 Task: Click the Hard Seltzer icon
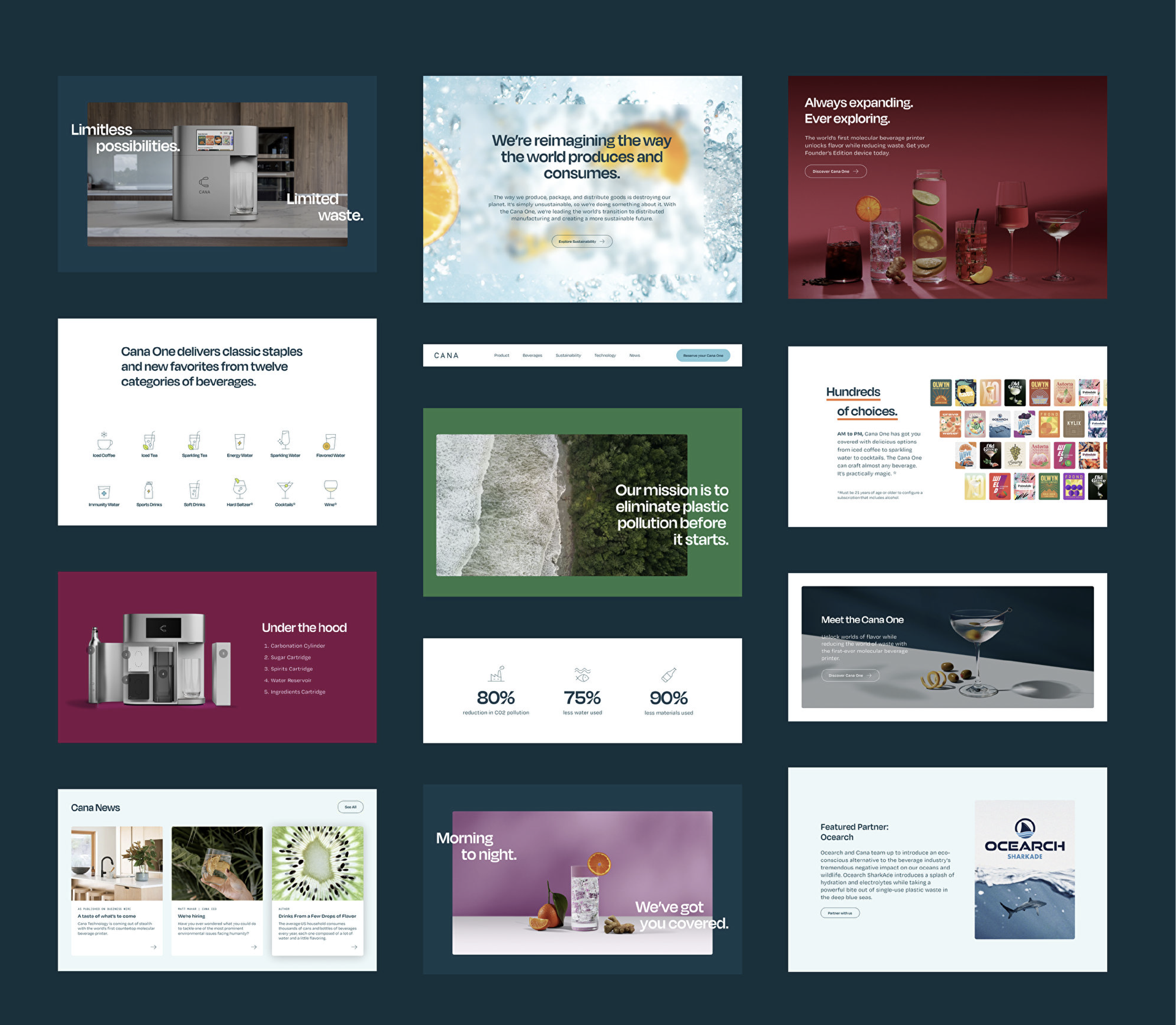[239, 489]
